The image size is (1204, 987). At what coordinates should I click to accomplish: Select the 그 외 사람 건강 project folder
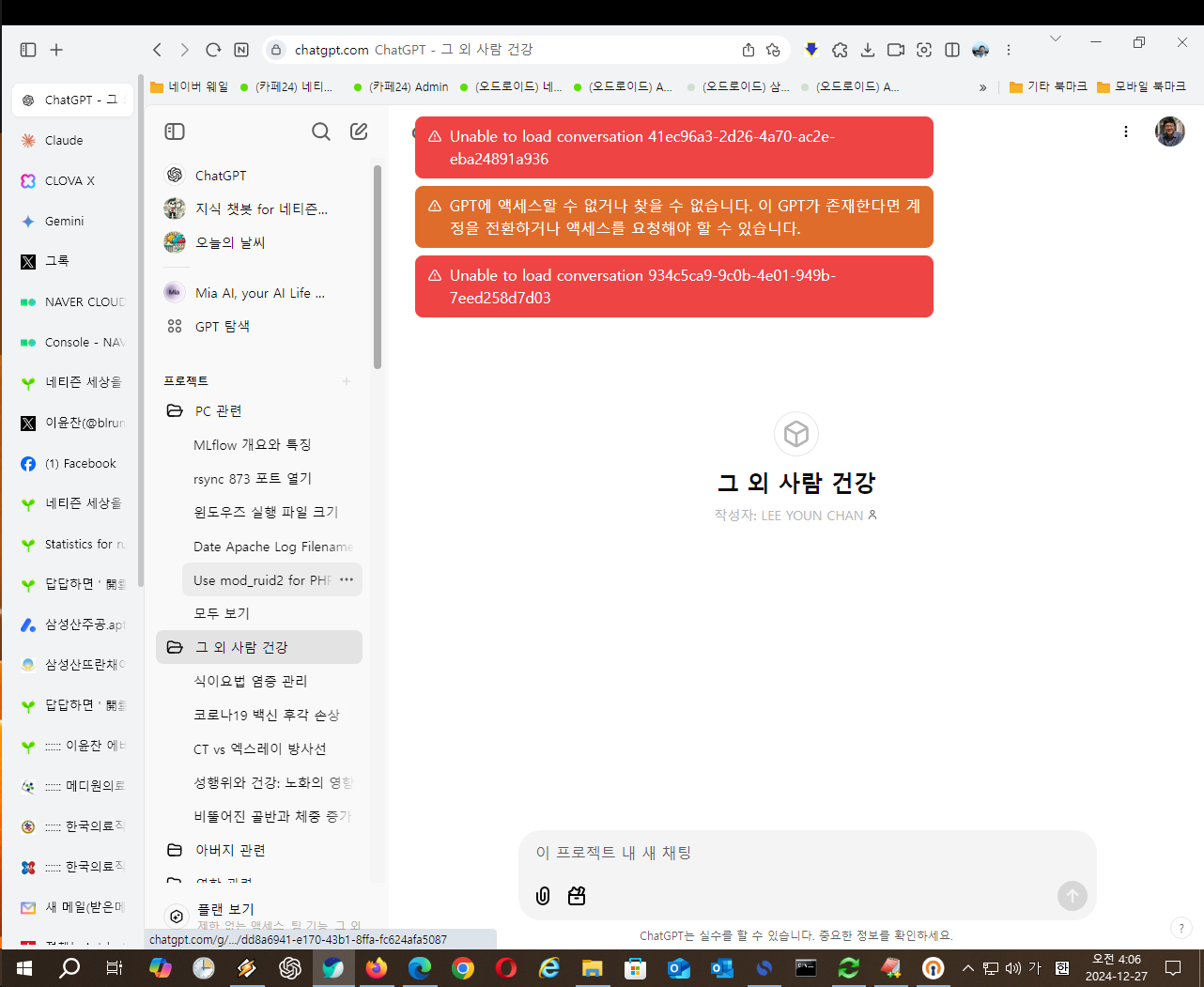259,647
